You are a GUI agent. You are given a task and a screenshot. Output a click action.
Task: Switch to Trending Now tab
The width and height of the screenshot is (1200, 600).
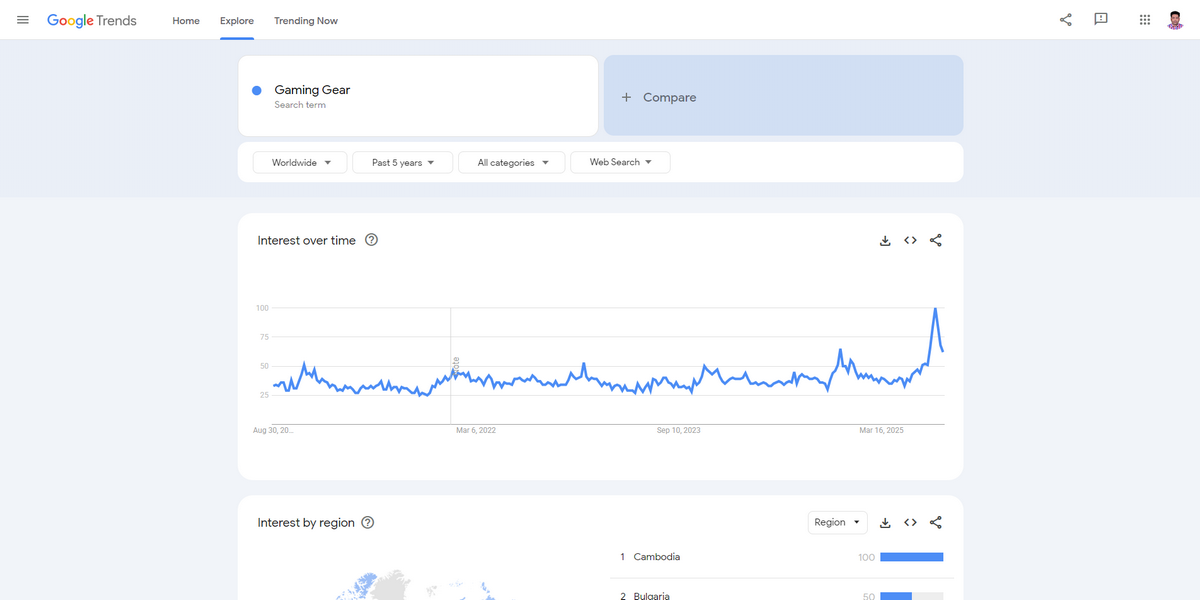[x=306, y=20]
